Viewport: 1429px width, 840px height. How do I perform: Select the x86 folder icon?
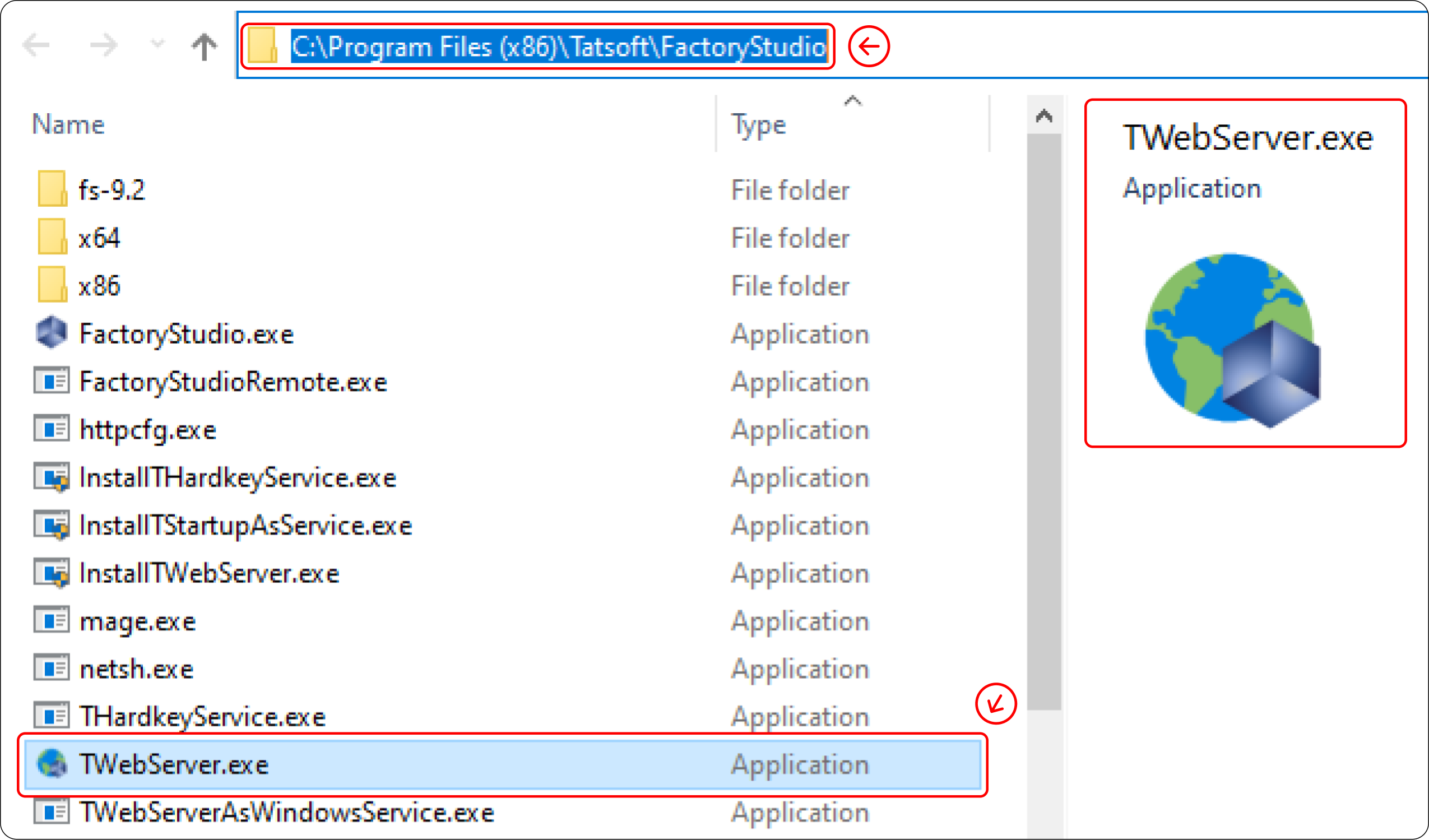52,284
